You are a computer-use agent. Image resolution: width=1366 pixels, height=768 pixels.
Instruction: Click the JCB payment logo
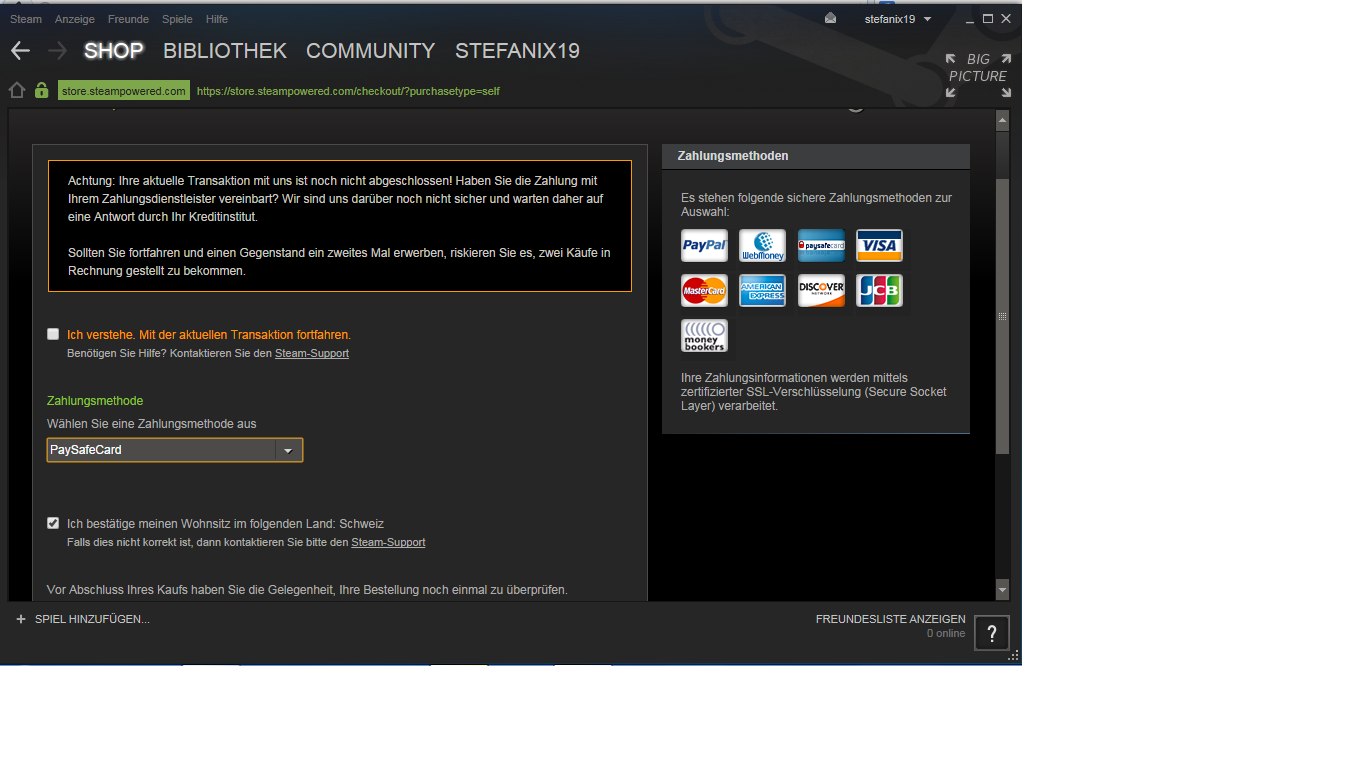(879, 290)
